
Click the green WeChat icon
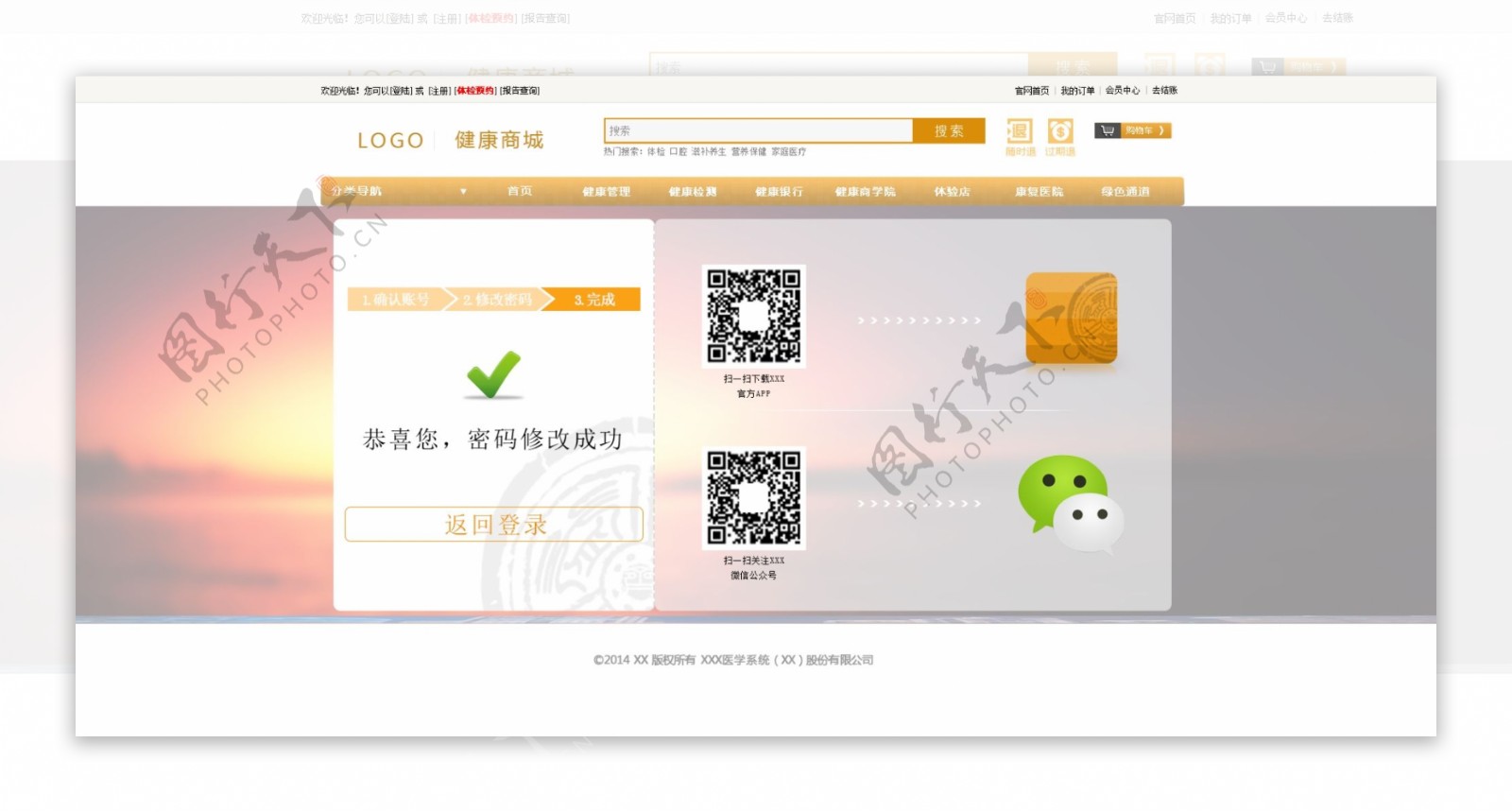[x=1070, y=503]
